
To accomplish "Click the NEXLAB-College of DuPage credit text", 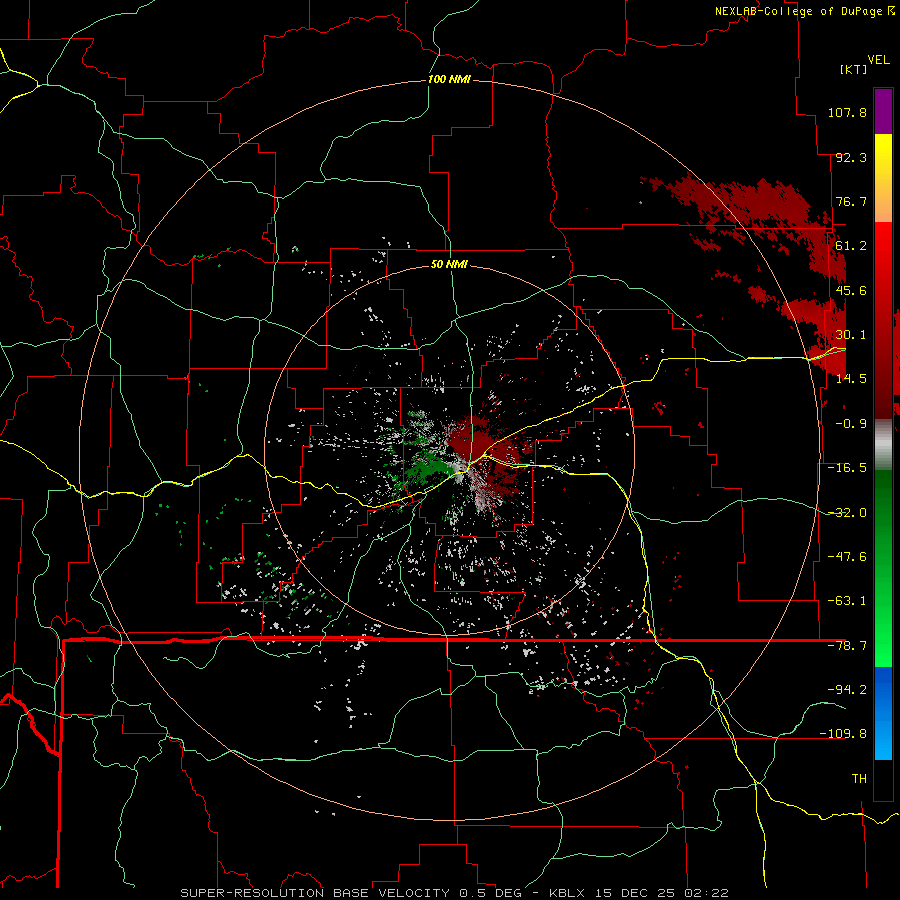I will 804,11.
